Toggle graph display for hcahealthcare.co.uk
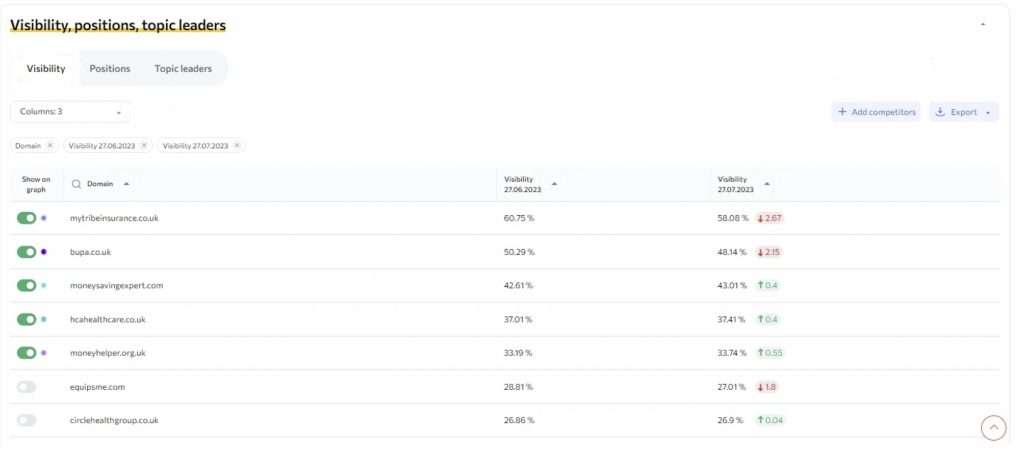Viewport: 1024px width, 455px height. tap(27, 319)
